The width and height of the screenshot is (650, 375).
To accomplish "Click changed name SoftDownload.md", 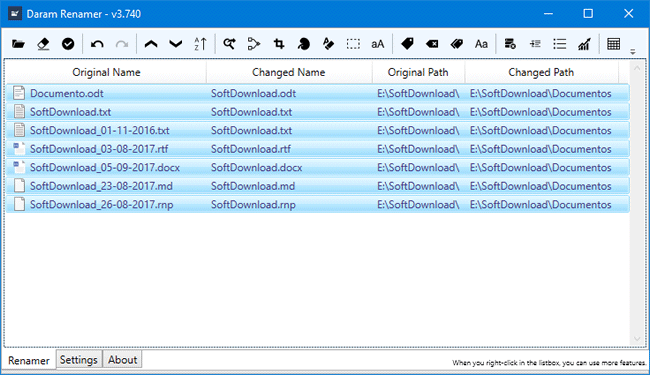I will tap(253, 186).
